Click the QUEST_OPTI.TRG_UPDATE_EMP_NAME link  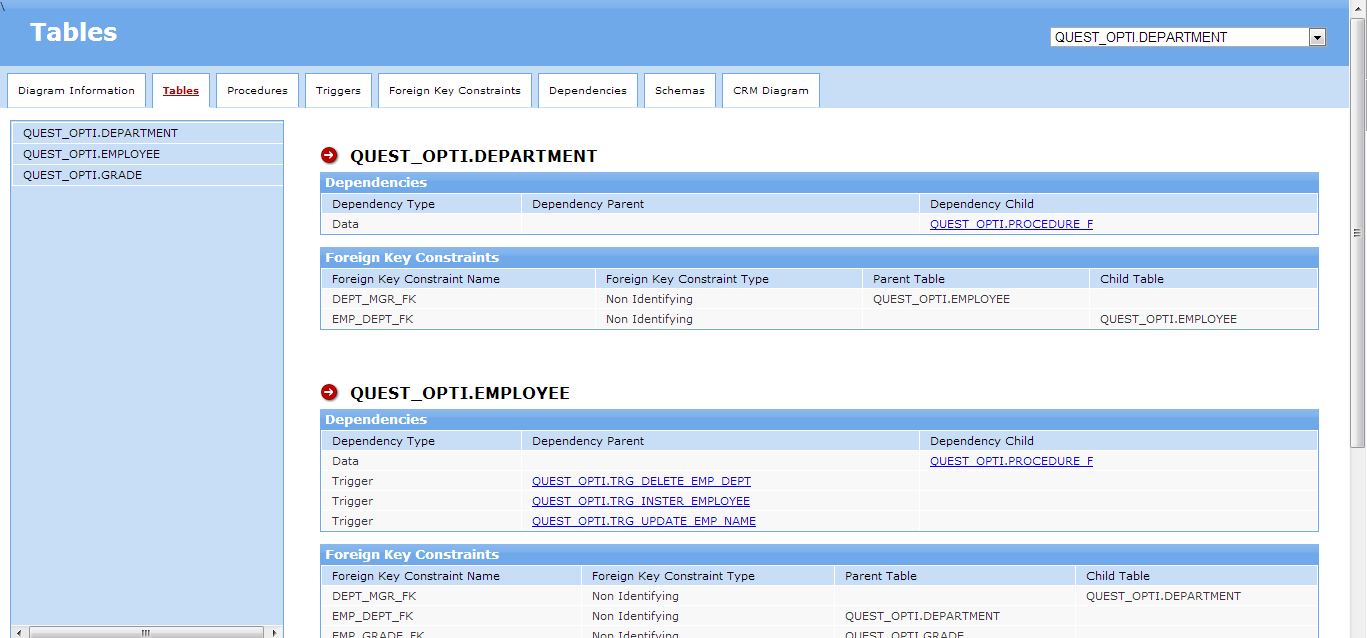tap(643, 521)
